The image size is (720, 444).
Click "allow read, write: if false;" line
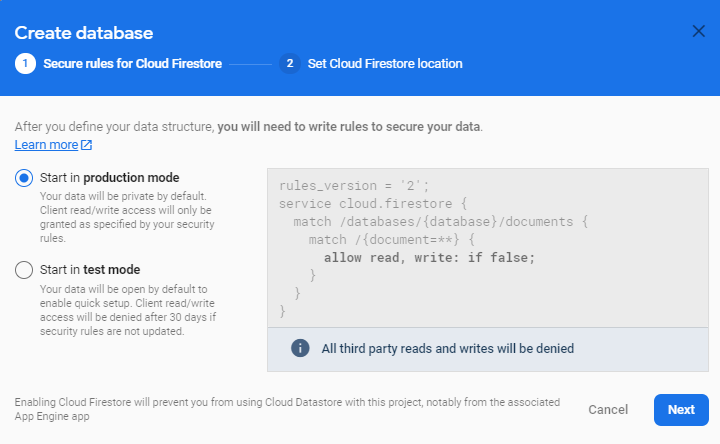tap(429, 258)
